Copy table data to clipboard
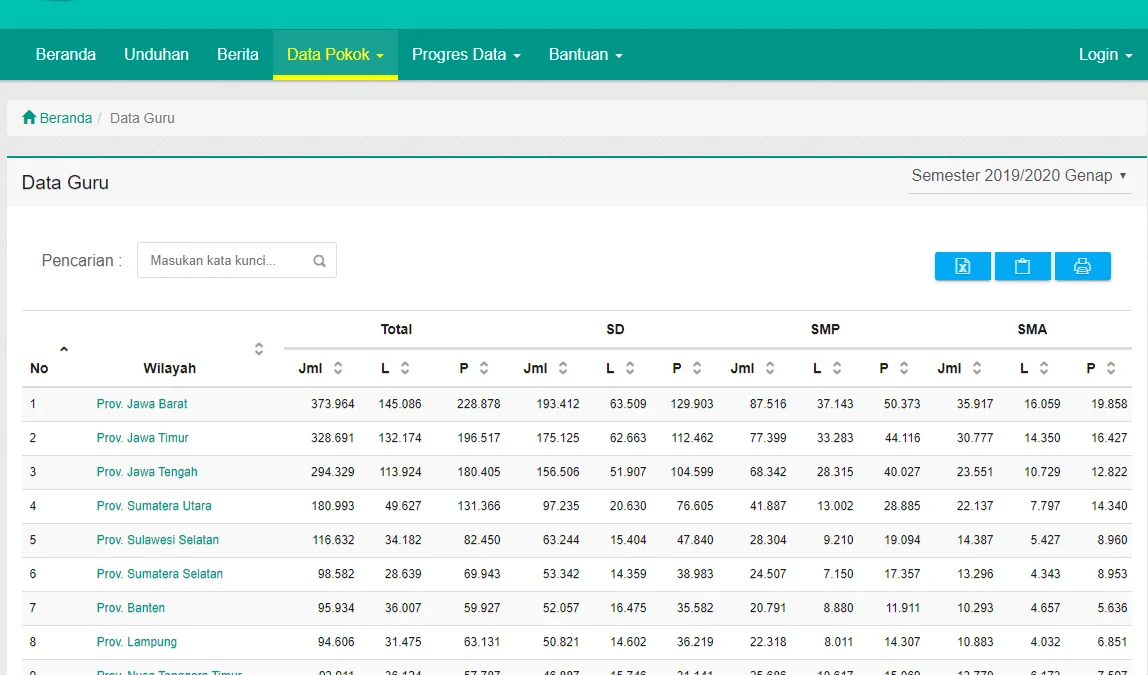This screenshot has height=675, width=1148. [x=1022, y=266]
